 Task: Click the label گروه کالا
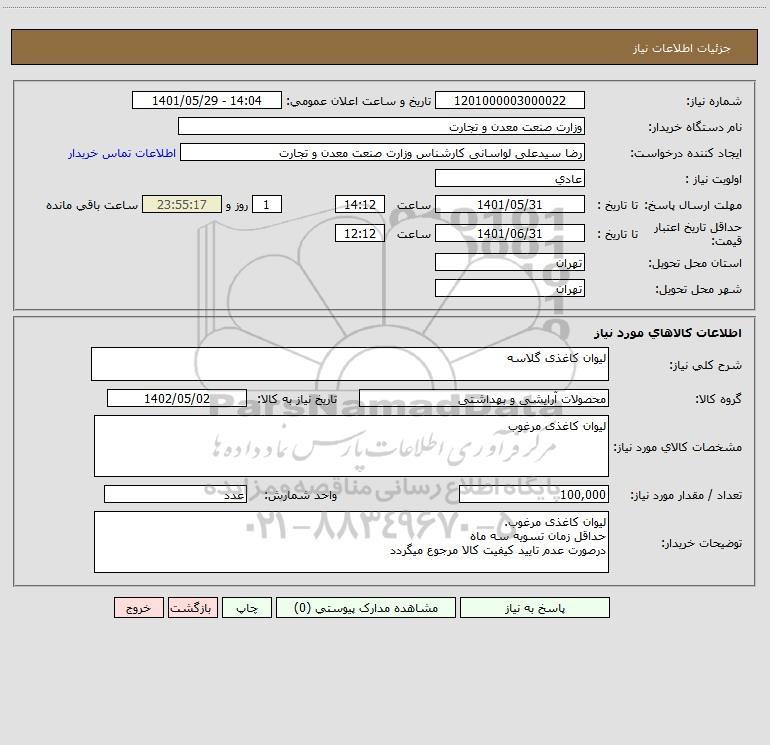[x=718, y=399]
